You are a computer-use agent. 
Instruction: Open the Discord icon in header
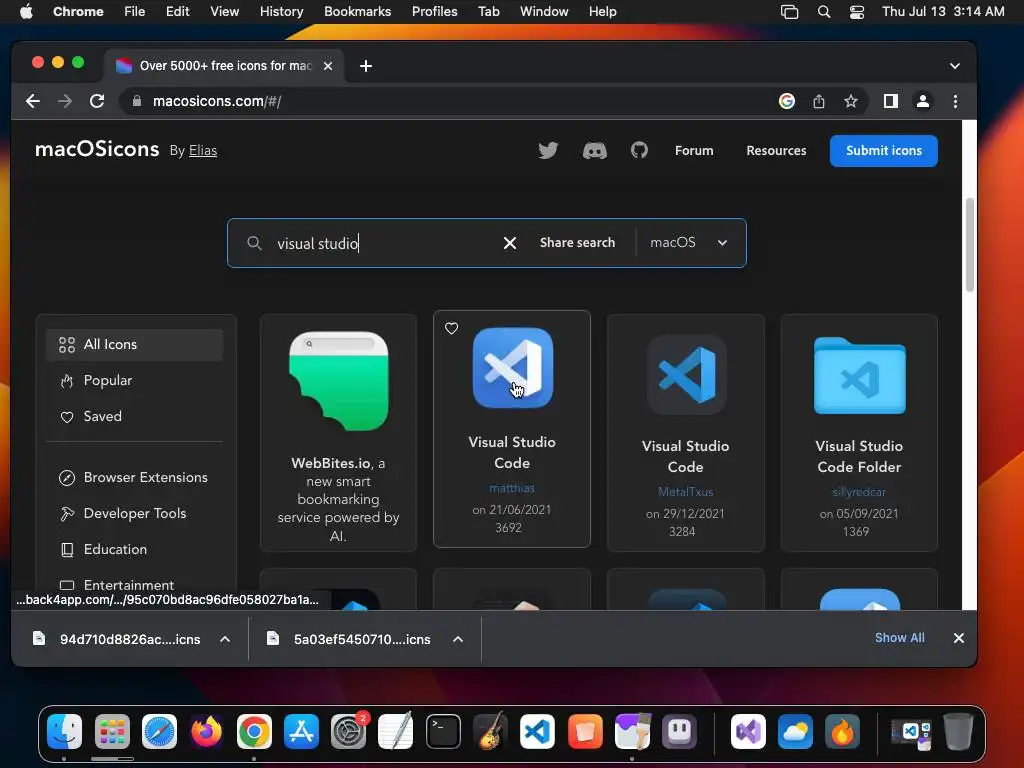click(594, 151)
